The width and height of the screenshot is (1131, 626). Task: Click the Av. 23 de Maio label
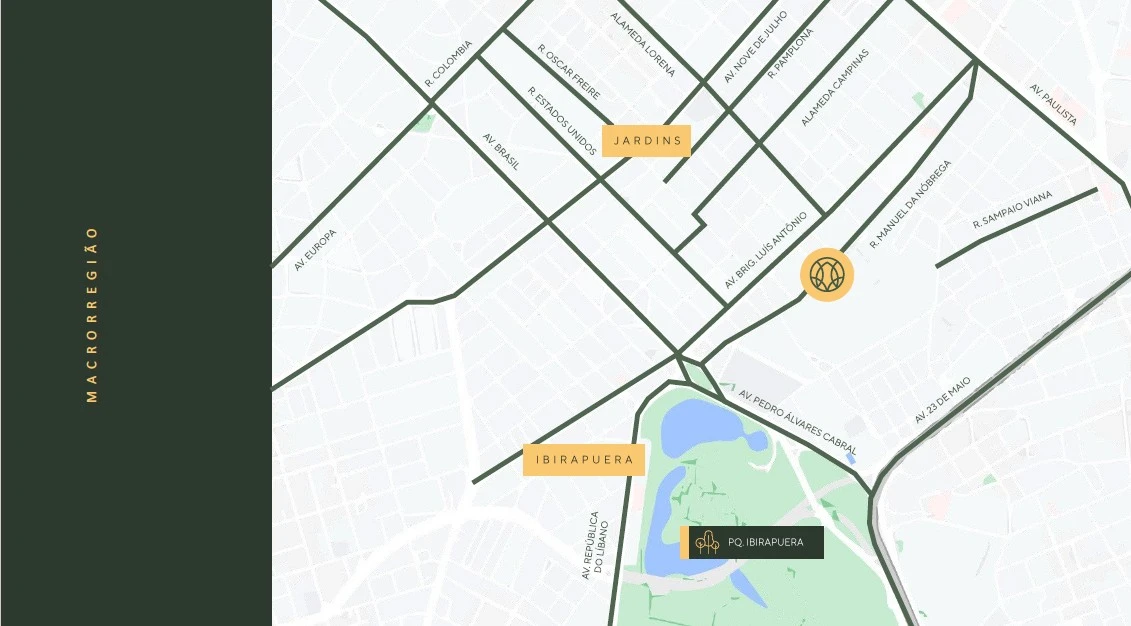coord(942,400)
